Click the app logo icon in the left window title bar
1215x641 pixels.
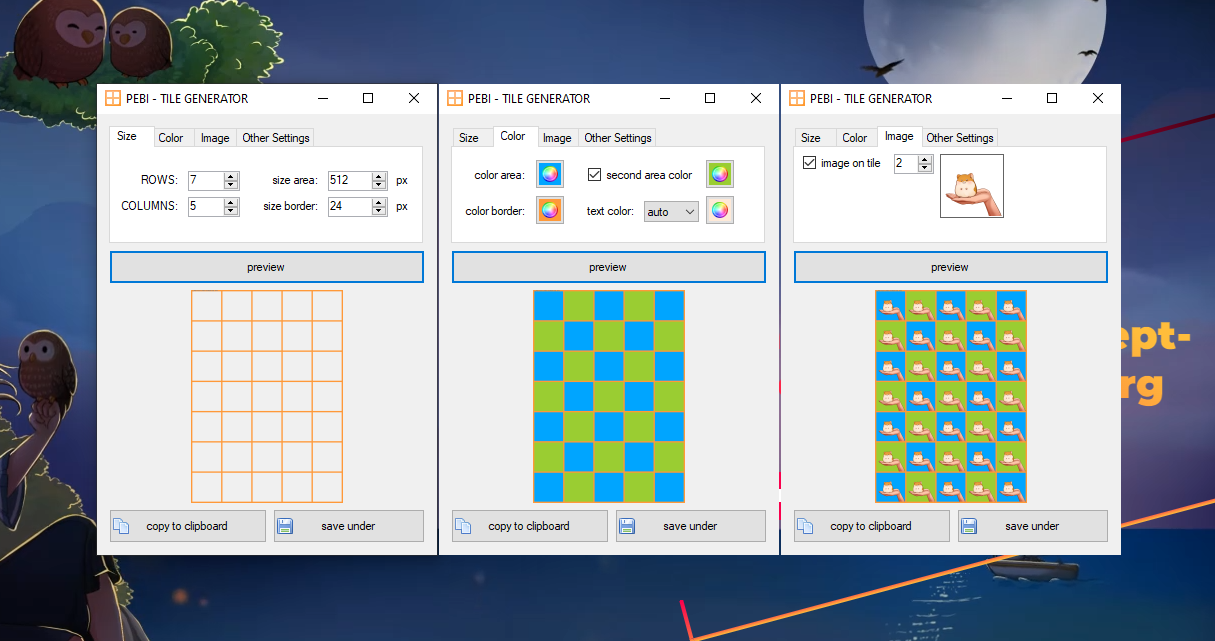pyautogui.click(x=113, y=98)
